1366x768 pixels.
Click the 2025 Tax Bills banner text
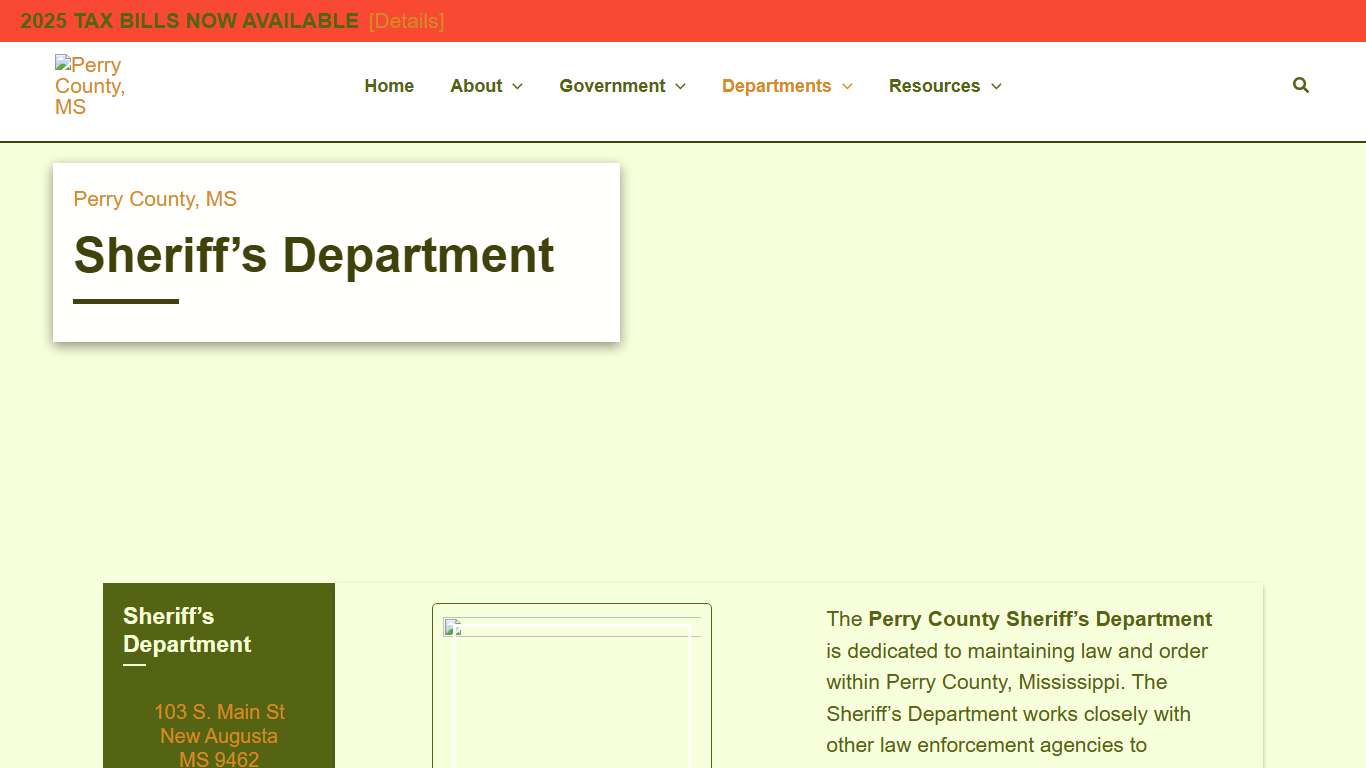tap(188, 21)
